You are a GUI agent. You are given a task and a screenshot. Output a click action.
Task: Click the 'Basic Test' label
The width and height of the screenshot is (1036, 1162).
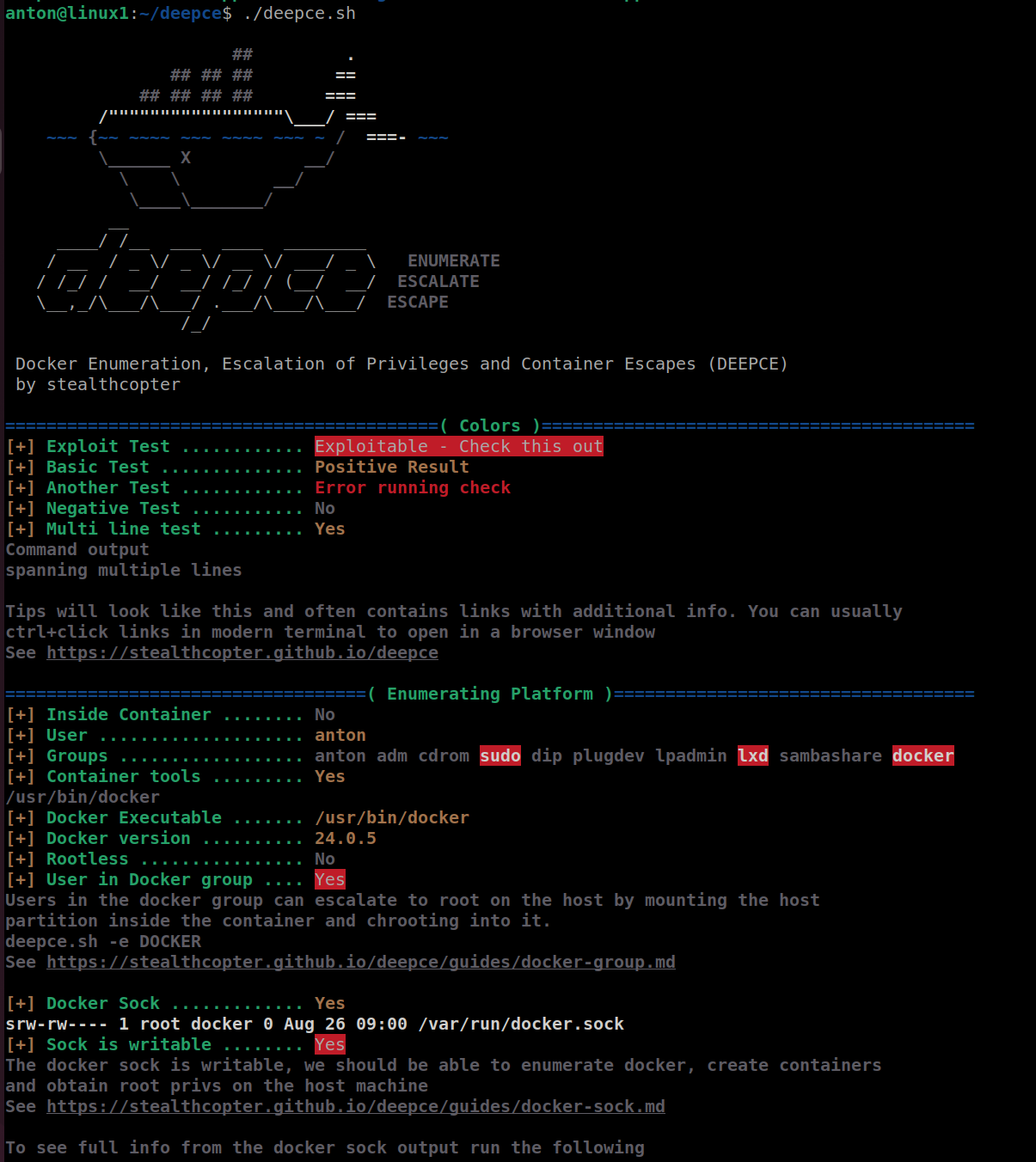pyautogui.click(x=98, y=468)
